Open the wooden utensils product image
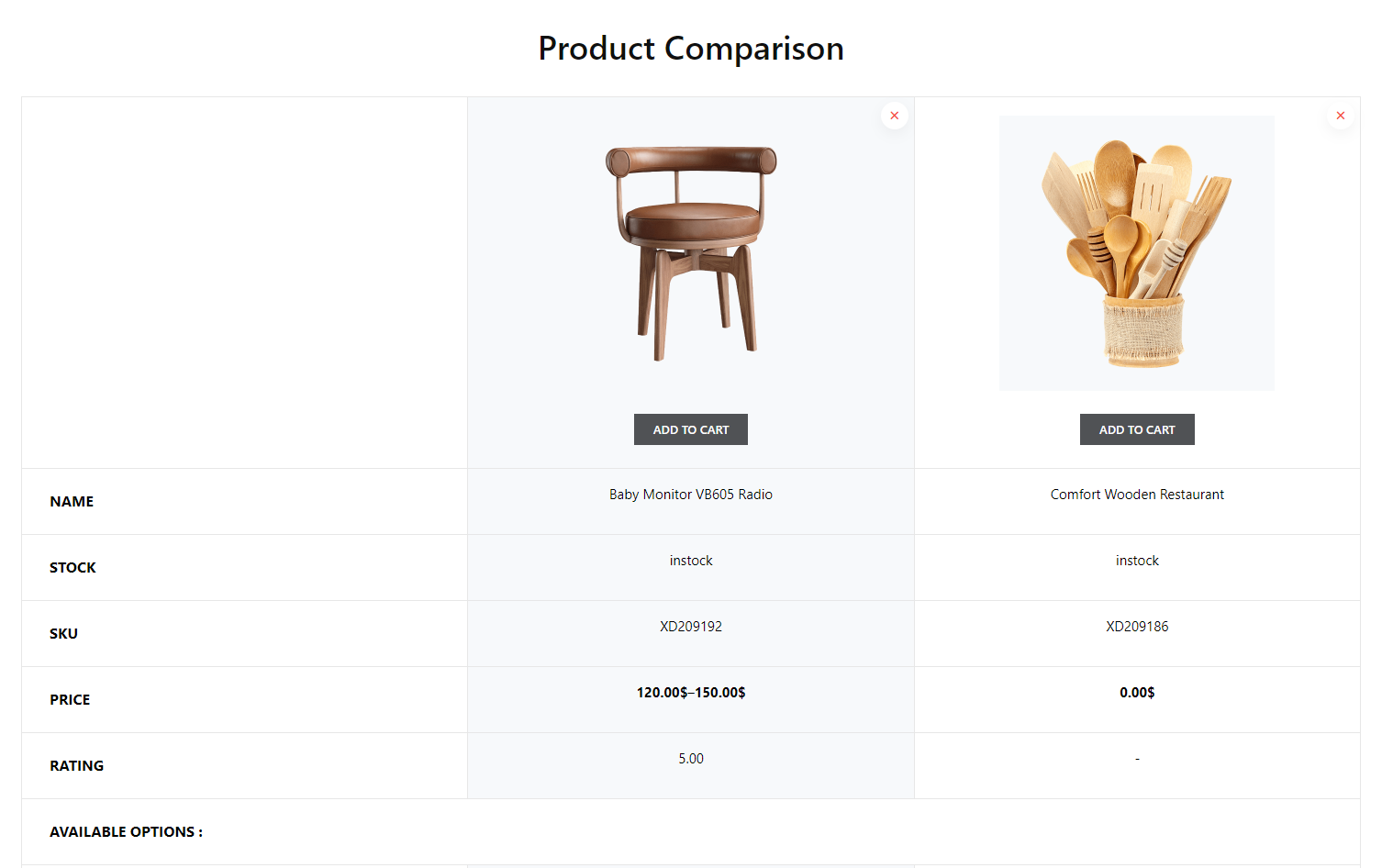Image resolution: width=1382 pixels, height=868 pixels. (x=1136, y=253)
